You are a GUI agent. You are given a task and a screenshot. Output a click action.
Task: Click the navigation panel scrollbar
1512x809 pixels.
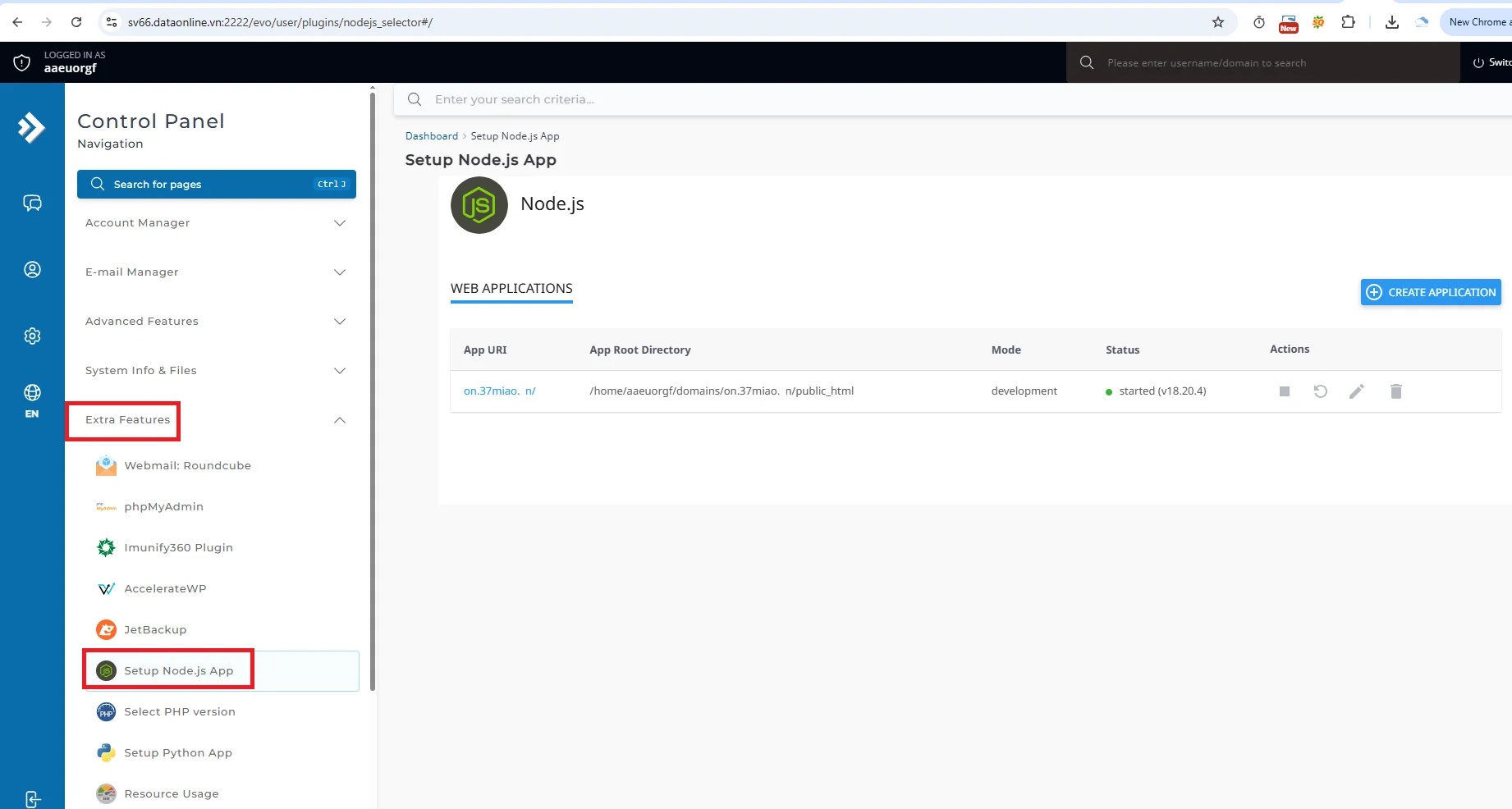373,390
